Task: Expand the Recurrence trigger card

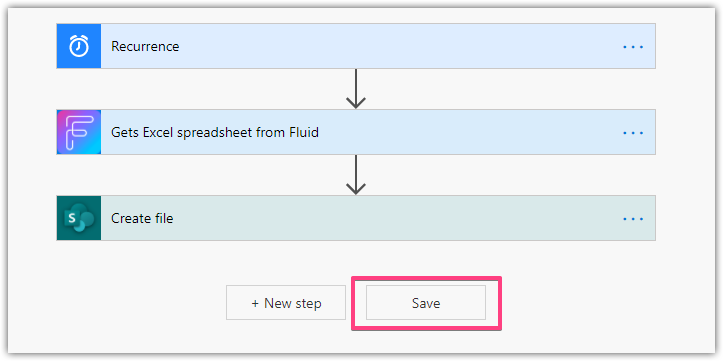Action: click(x=356, y=46)
